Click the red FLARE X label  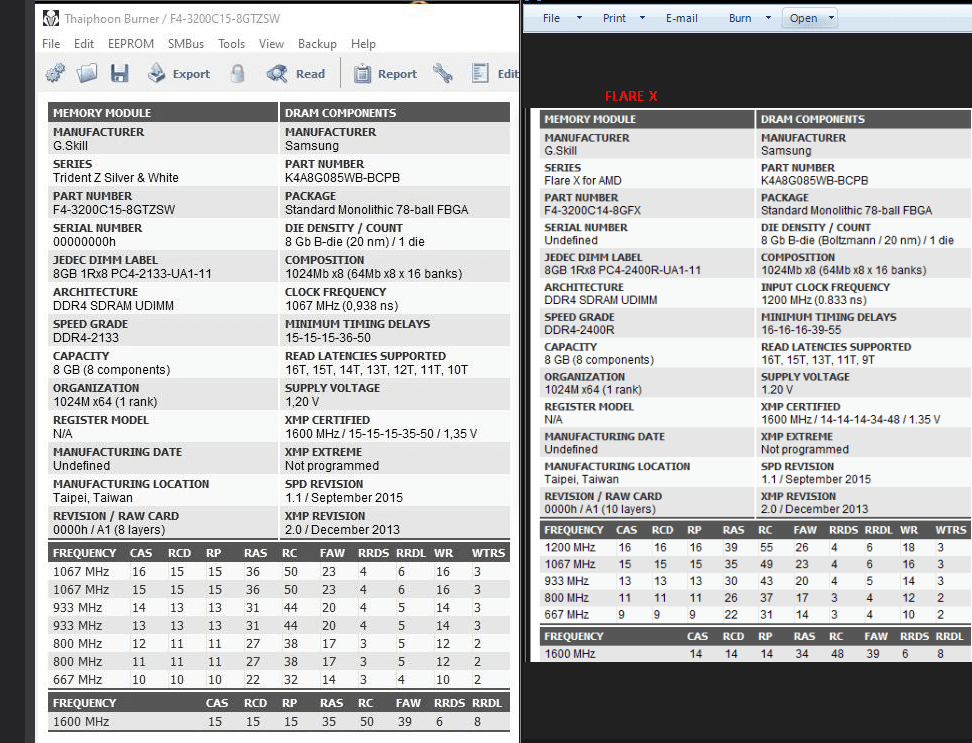point(631,96)
